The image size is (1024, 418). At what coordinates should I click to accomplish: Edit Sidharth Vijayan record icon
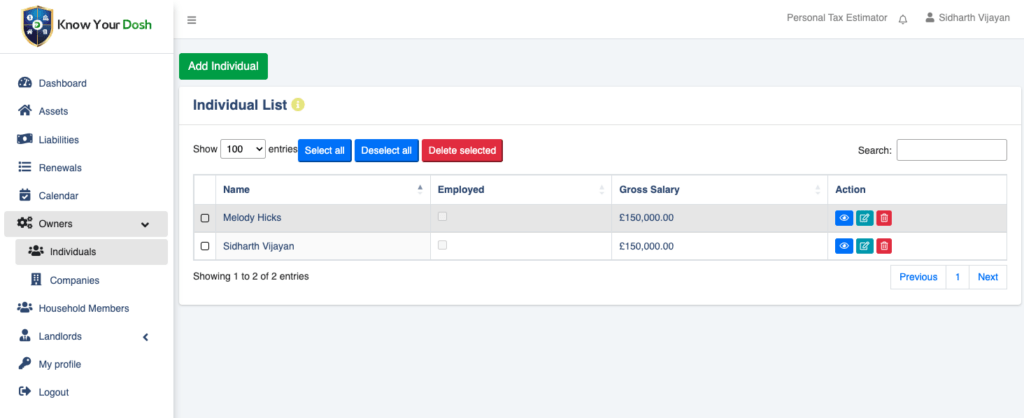pyautogui.click(x=864, y=246)
